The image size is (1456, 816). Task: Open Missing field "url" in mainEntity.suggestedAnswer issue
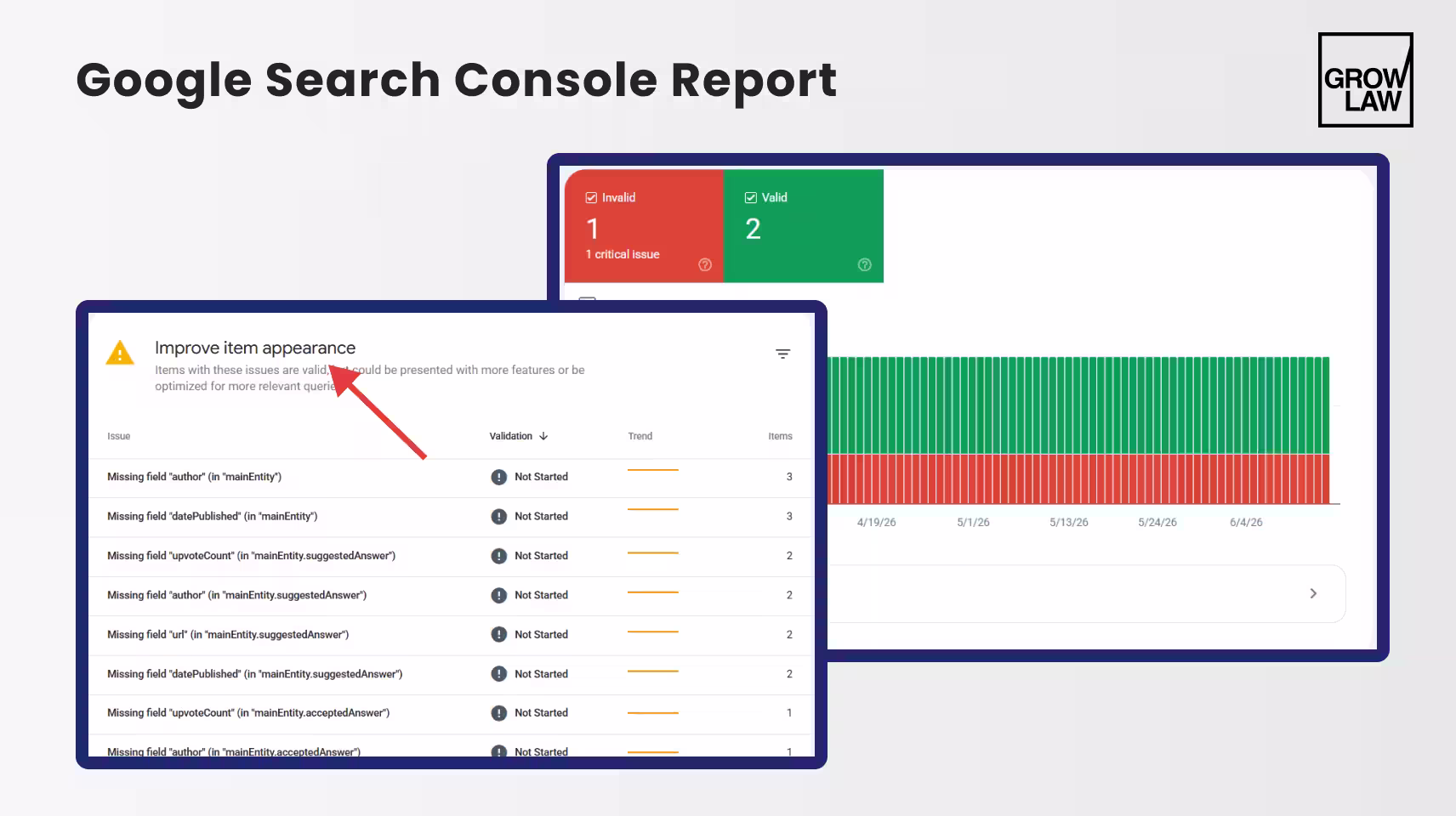[x=228, y=634]
